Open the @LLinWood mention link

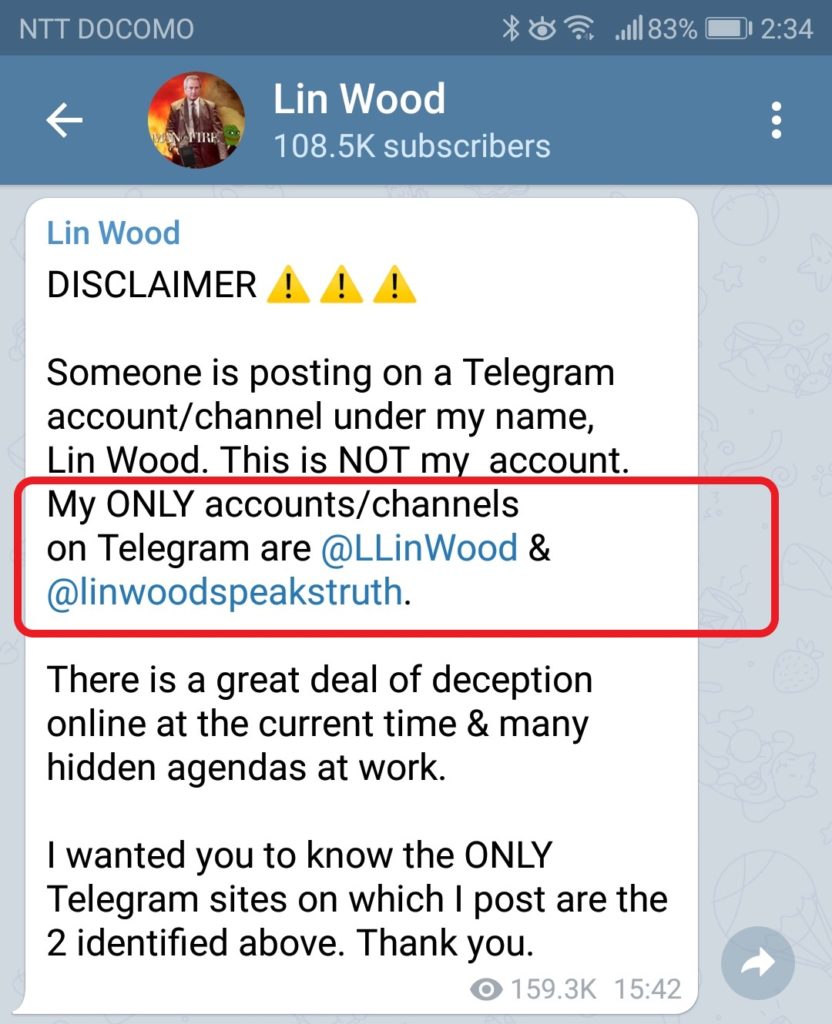(x=419, y=547)
